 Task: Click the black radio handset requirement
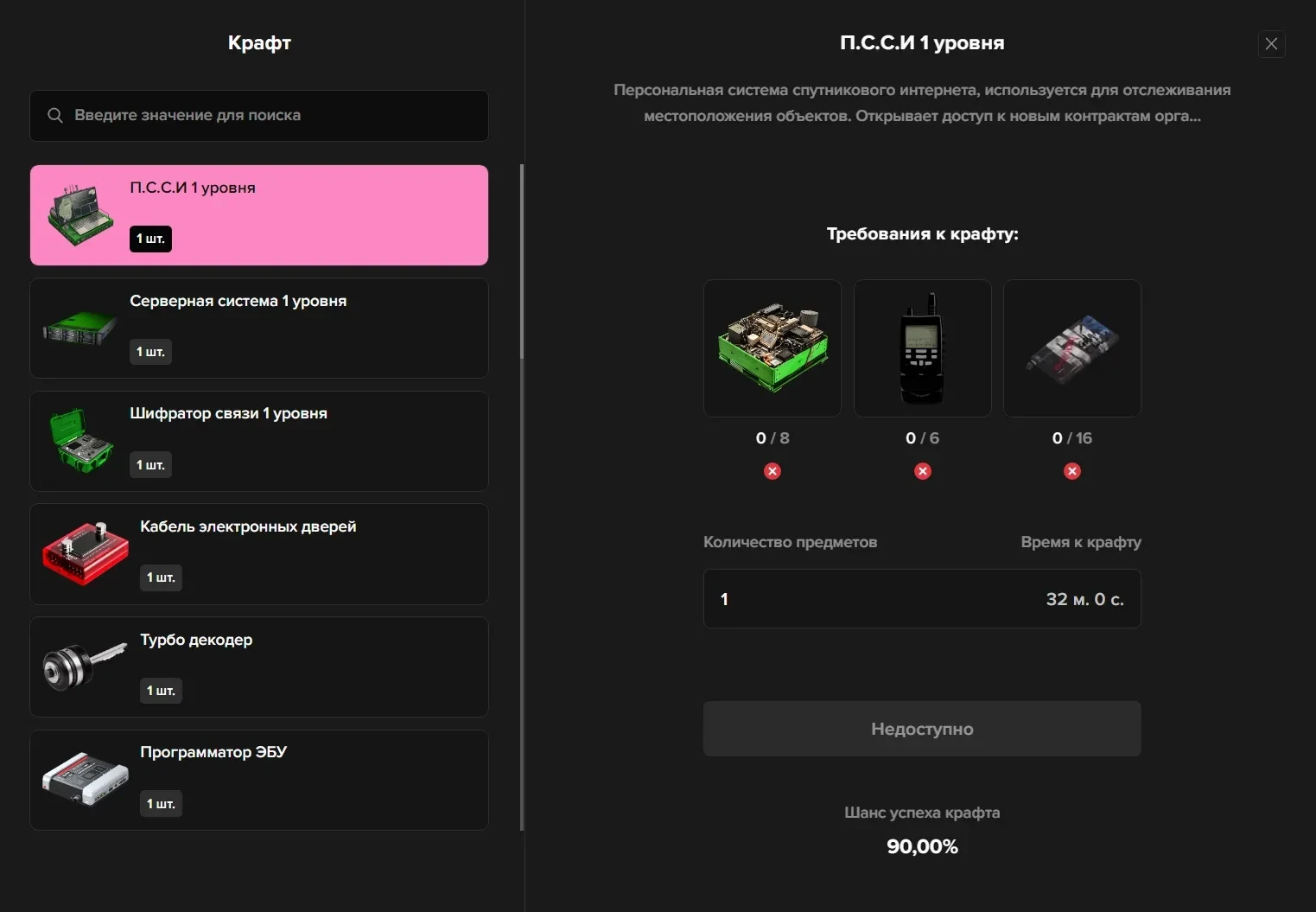[x=922, y=348]
